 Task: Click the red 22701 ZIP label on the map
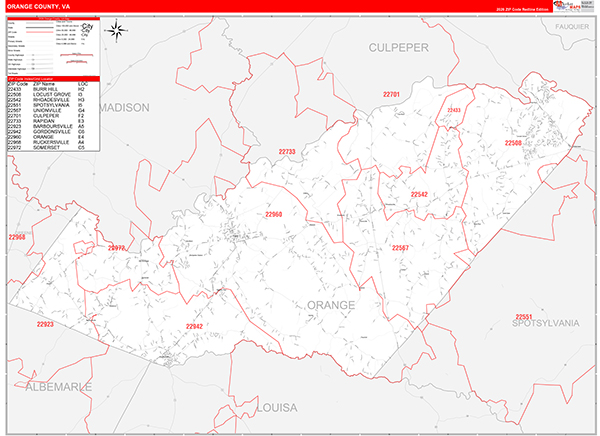[x=391, y=94]
